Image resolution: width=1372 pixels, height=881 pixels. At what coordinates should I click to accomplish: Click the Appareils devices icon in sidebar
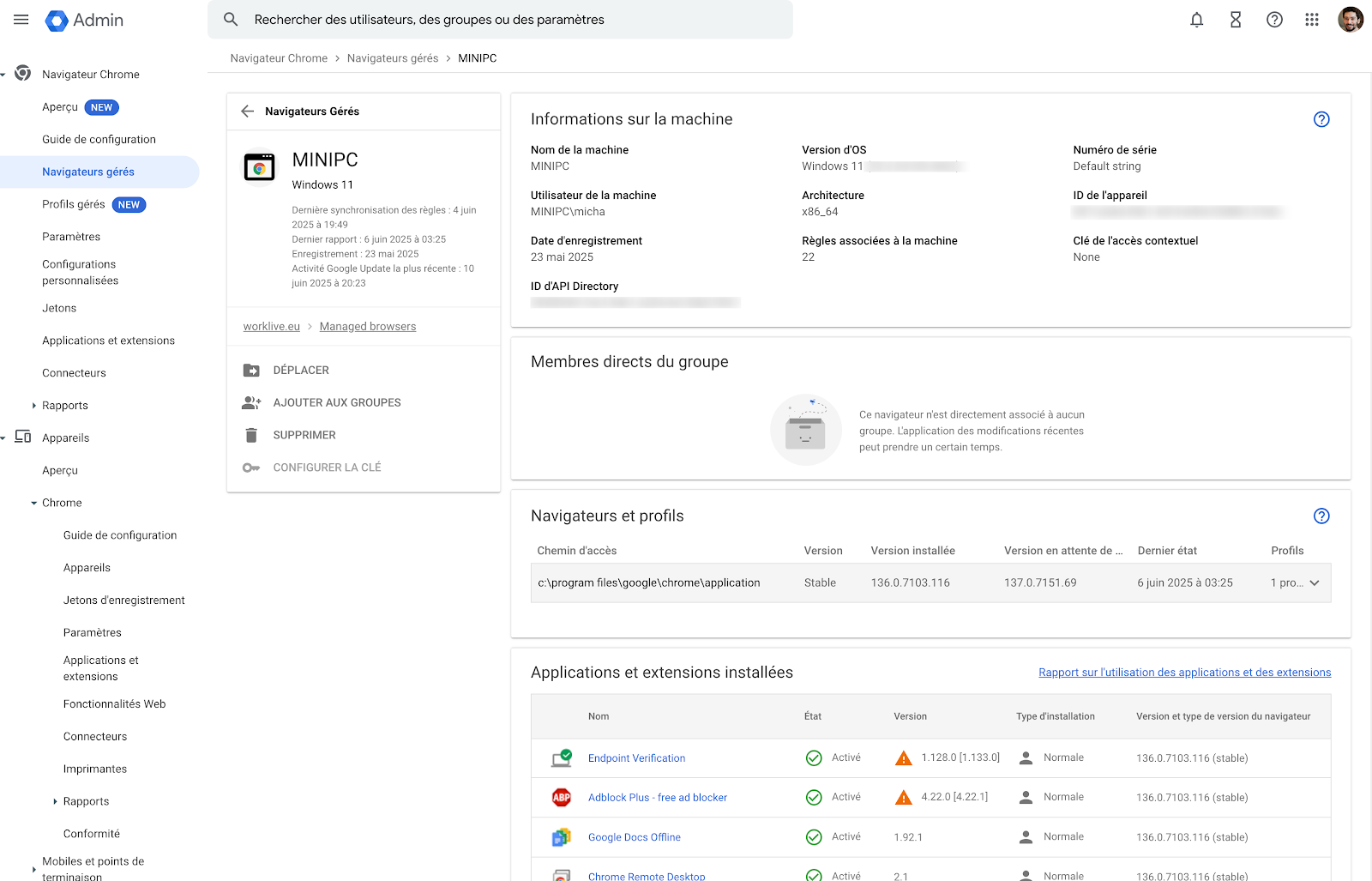click(x=23, y=437)
